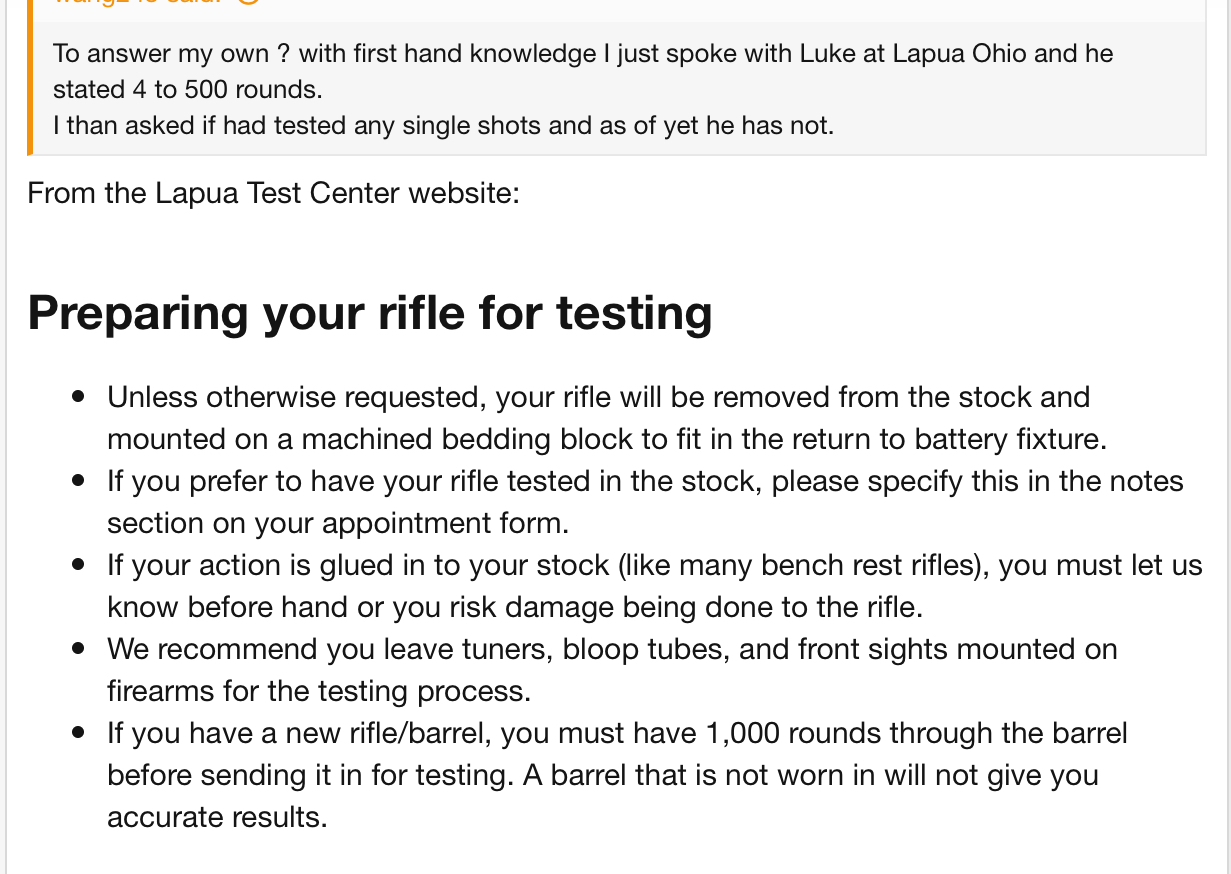
Task: Click the bullet dot before 'Unless otherwise requested'
Action: pos(79,397)
